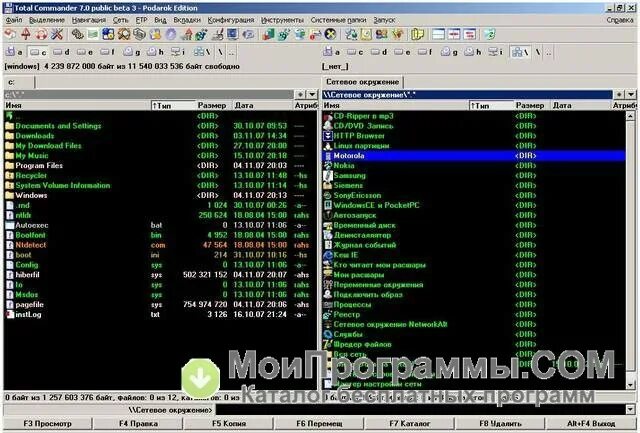This screenshot has width=640, height=433.
Task: Click Network Neighborhood button in right drive bar
Action: (520, 52)
